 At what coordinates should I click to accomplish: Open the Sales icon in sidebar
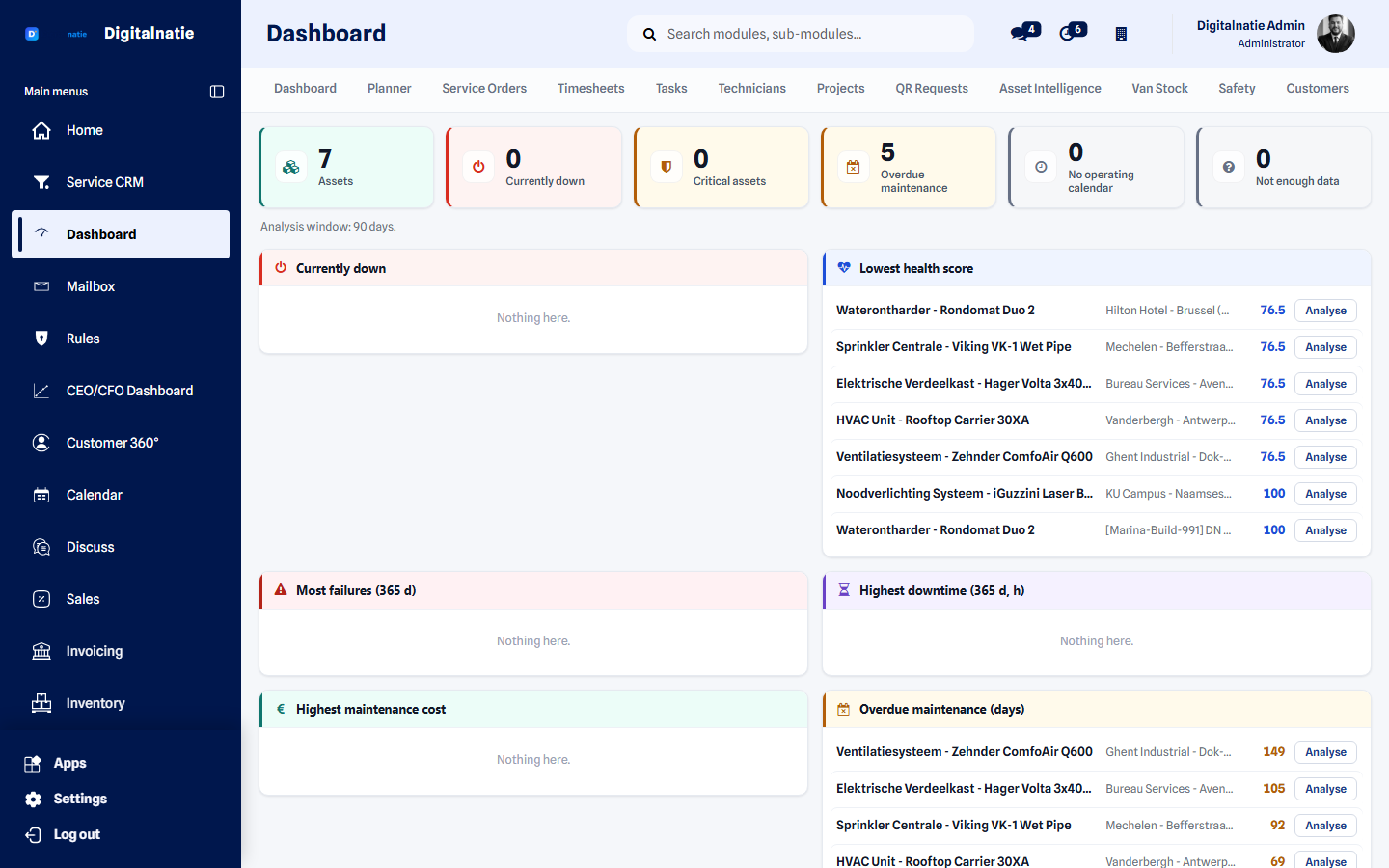click(x=41, y=599)
